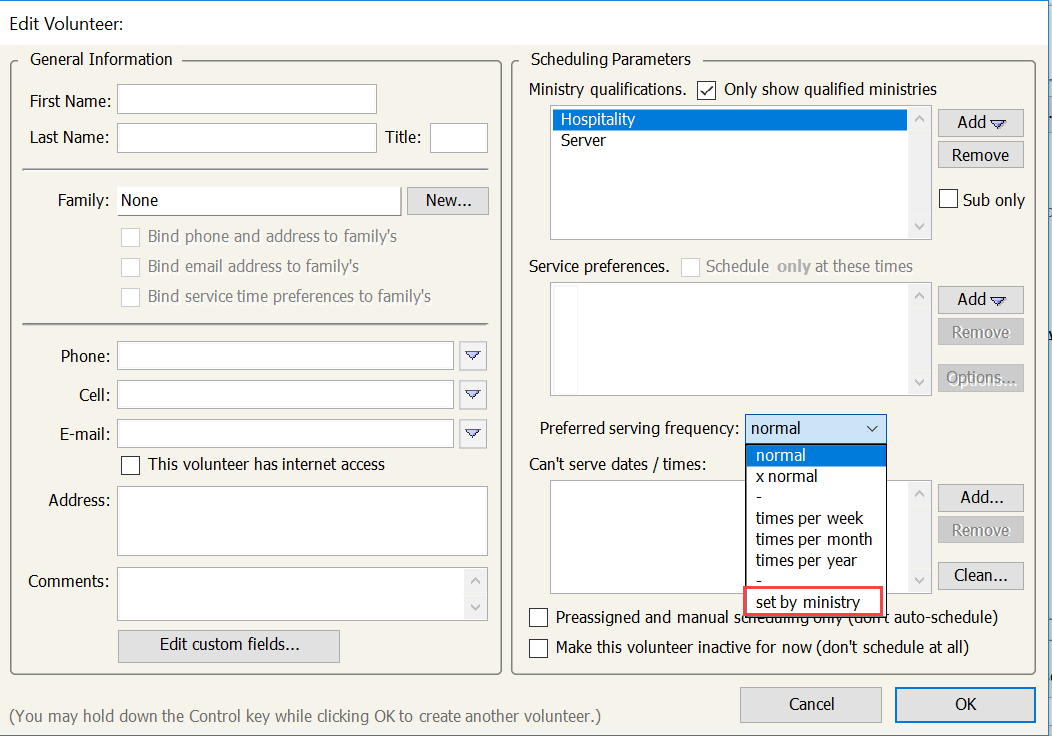Choose 'times per month' frequency option
1052x736 pixels.
[813, 539]
